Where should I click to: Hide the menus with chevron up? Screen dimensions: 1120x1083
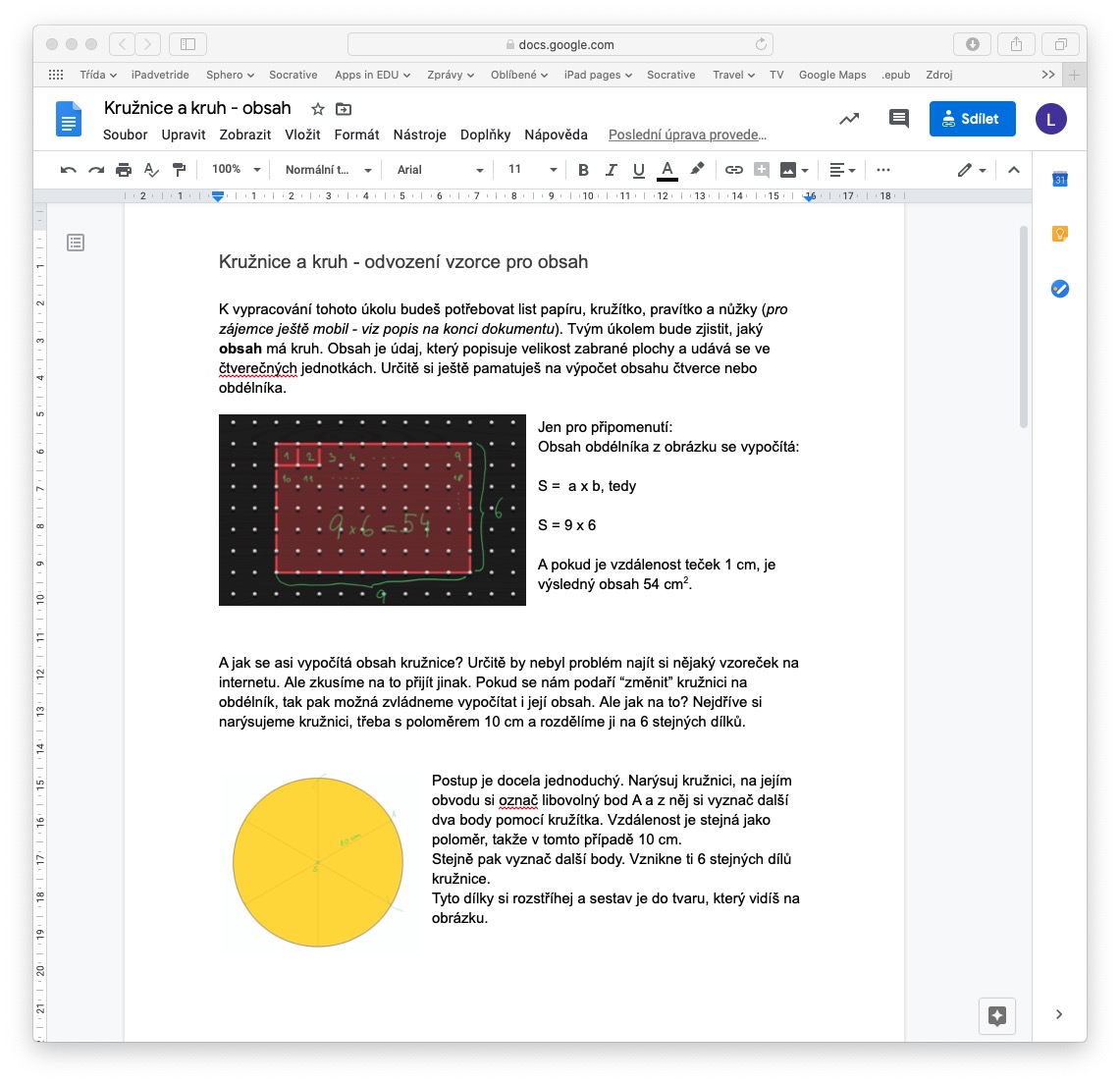tap(1013, 170)
